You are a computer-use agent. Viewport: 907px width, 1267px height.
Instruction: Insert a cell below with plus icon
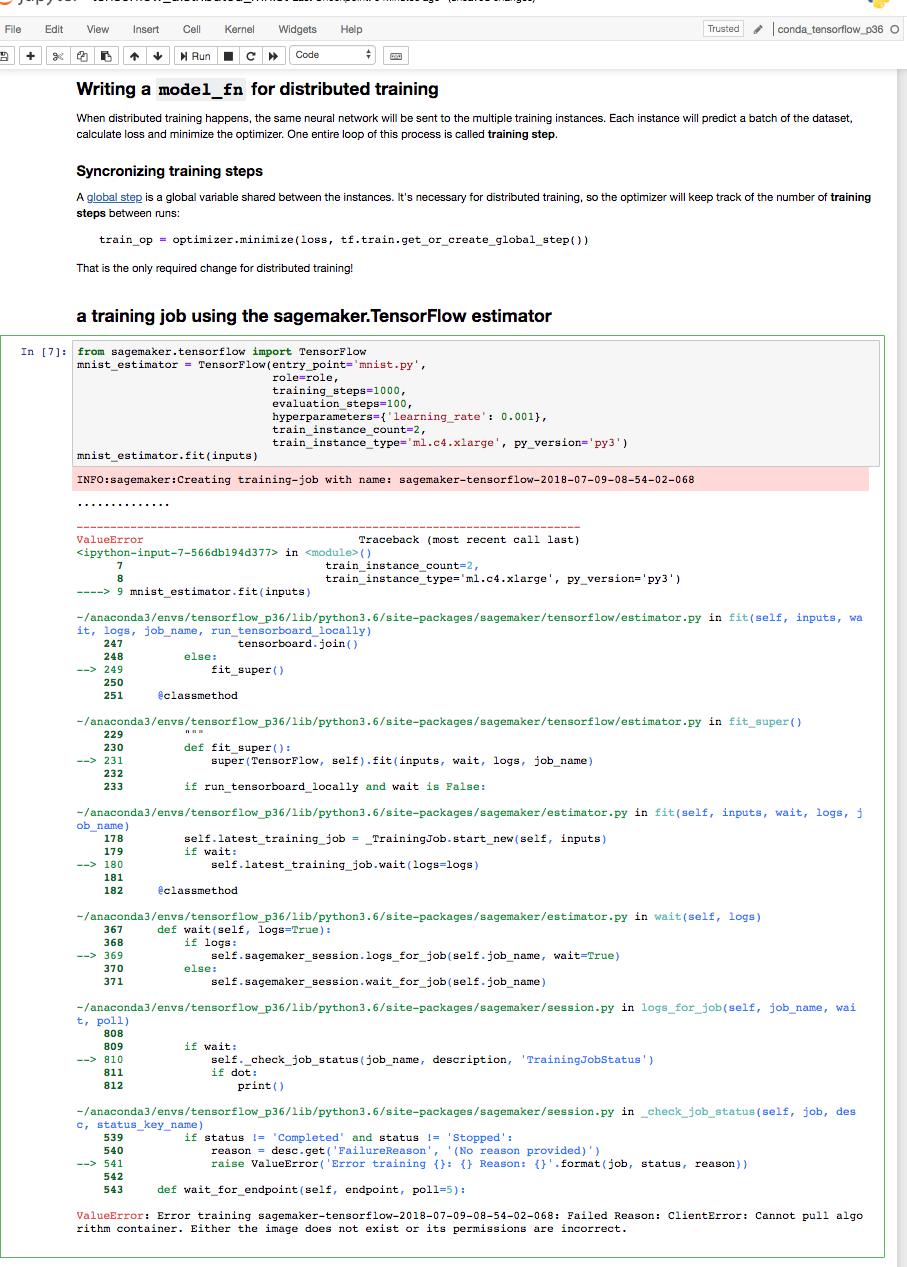[32, 55]
